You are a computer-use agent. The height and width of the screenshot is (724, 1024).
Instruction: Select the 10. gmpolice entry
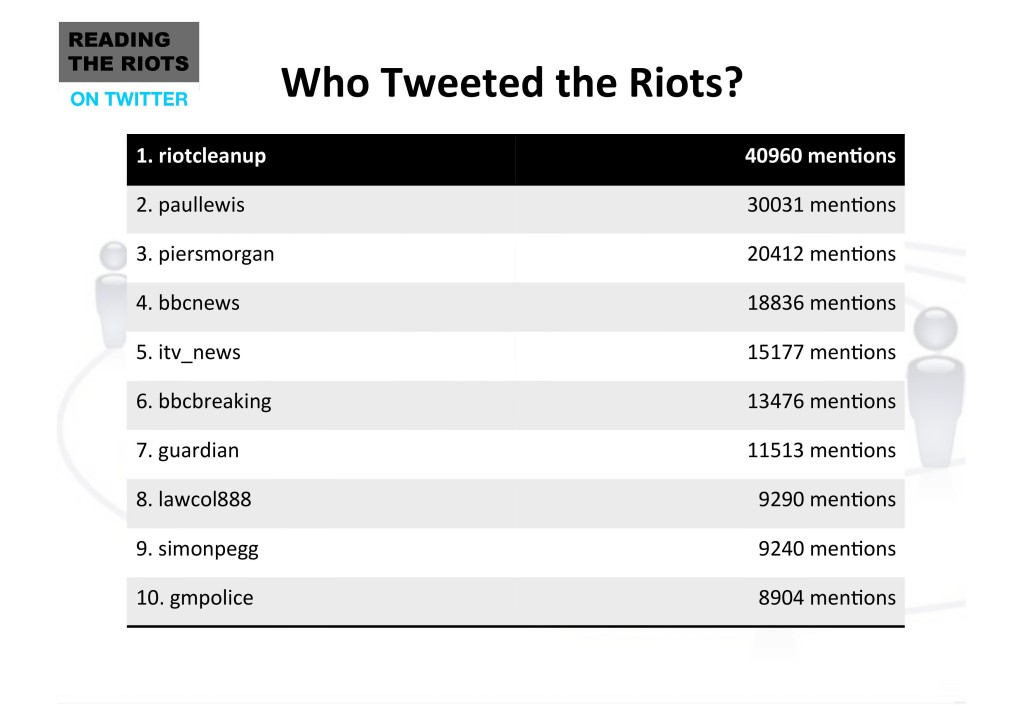(195, 598)
